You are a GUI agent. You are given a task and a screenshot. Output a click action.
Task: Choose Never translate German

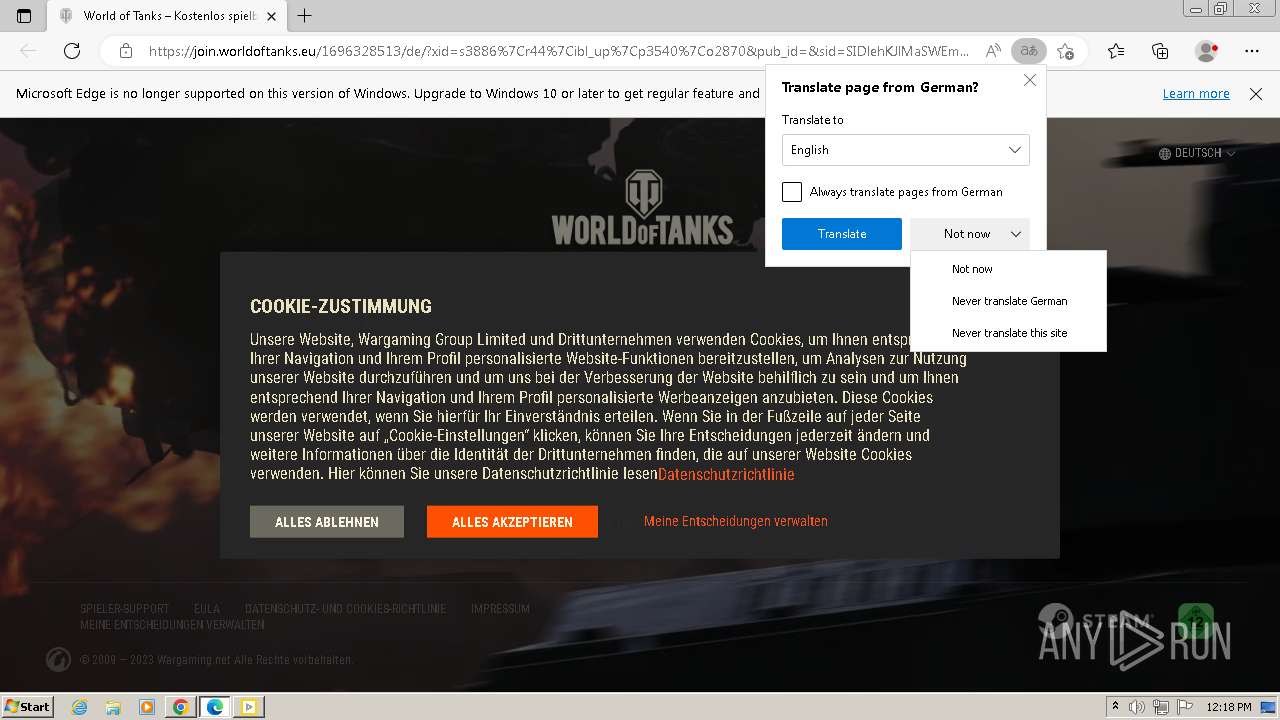click(x=1009, y=301)
